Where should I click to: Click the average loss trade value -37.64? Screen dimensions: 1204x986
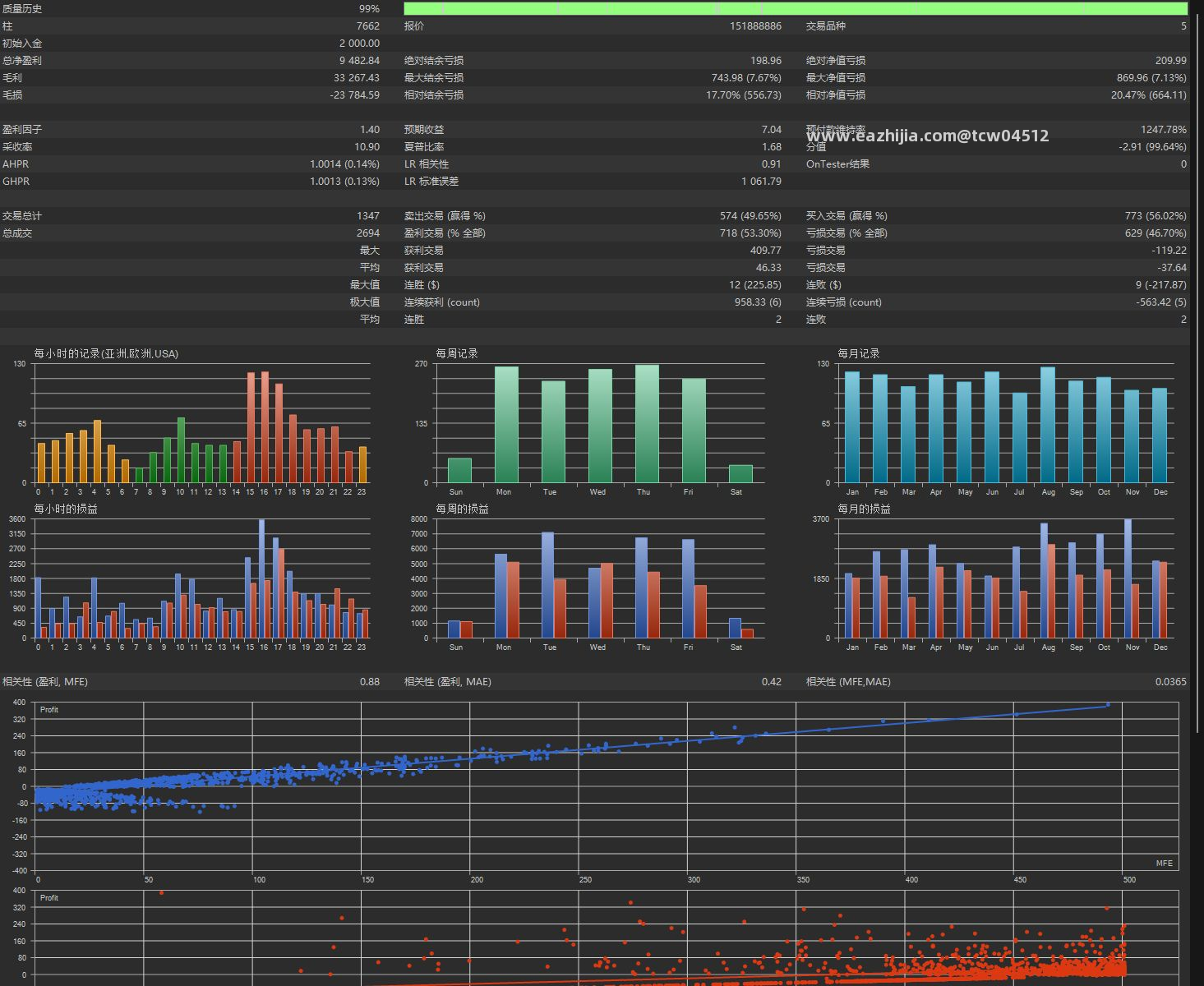coord(1172,268)
